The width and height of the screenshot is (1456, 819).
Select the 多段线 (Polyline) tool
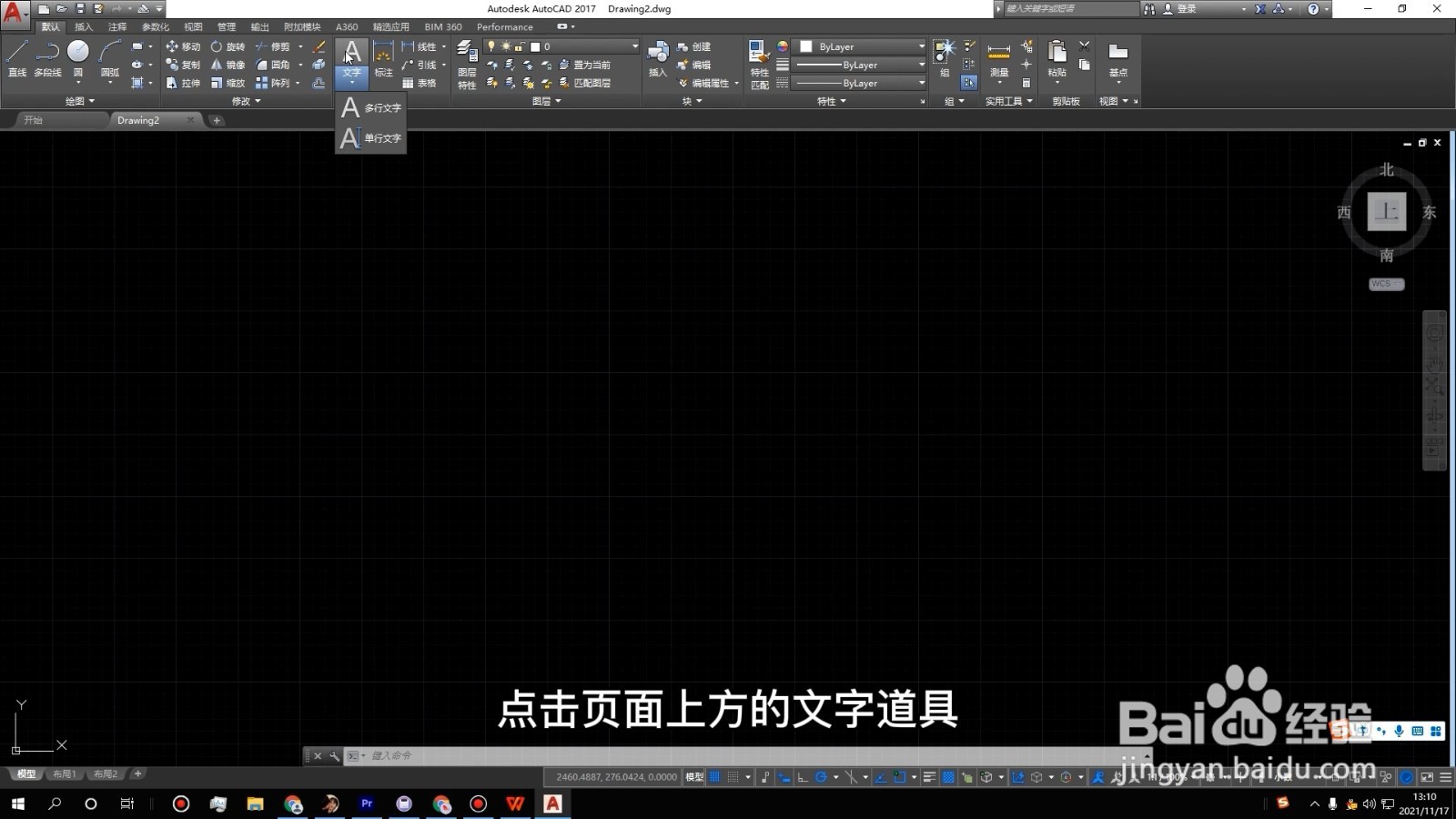coord(47,59)
